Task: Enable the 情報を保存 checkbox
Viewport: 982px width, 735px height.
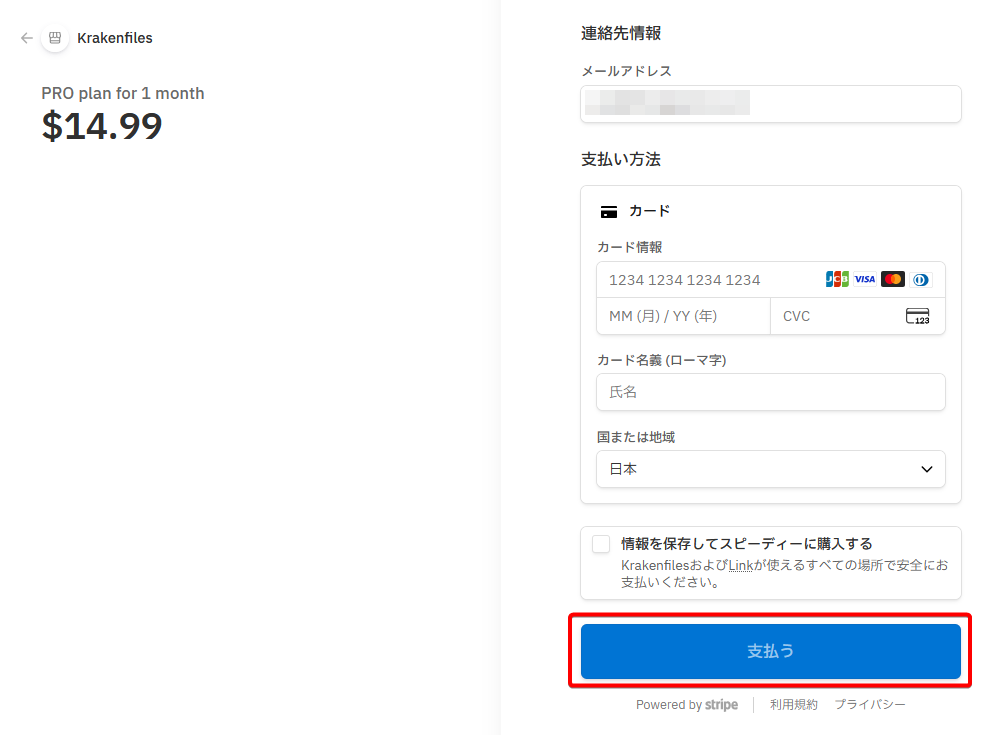Action: [x=601, y=544]
